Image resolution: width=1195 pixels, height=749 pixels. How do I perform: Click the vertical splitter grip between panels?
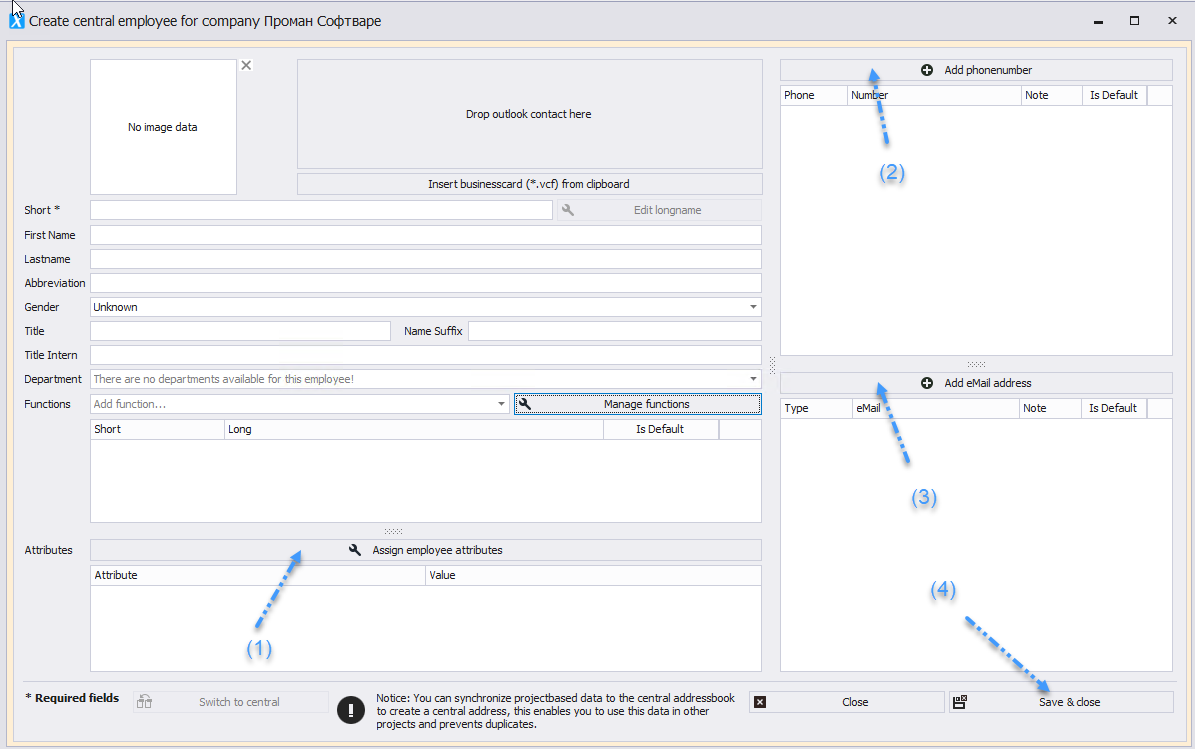[x=772, y=366]
